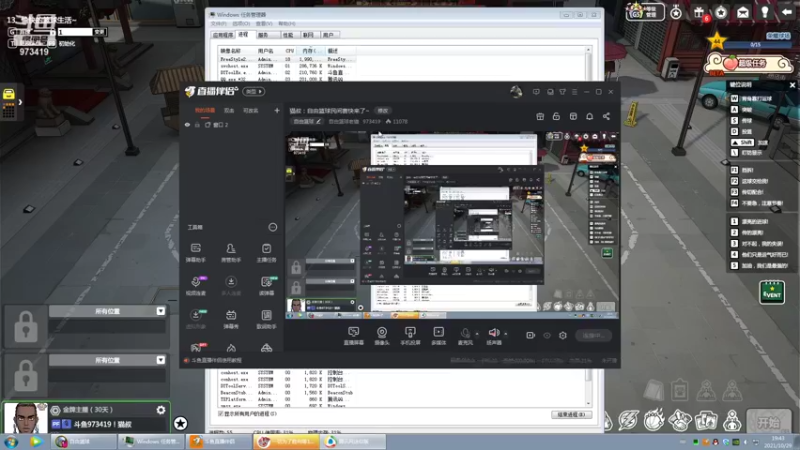
Task: Toggle the preview eye icon in the bottom bar
Action: coord(547,335)
